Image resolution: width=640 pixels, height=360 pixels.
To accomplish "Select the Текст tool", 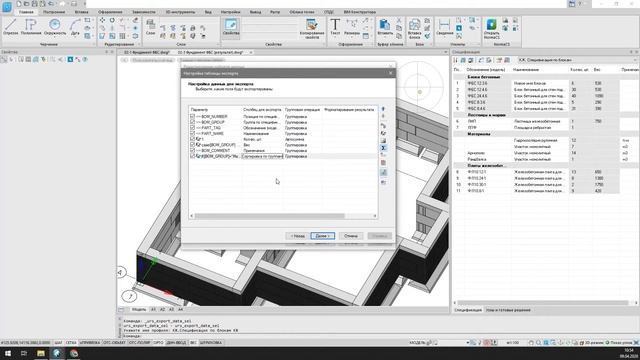I will pyautogui.click(x=335, y=27).
